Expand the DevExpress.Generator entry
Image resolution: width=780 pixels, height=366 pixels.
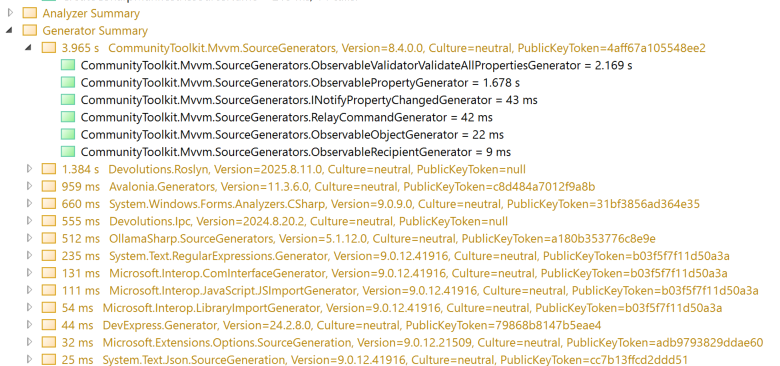tap(29, 325)
